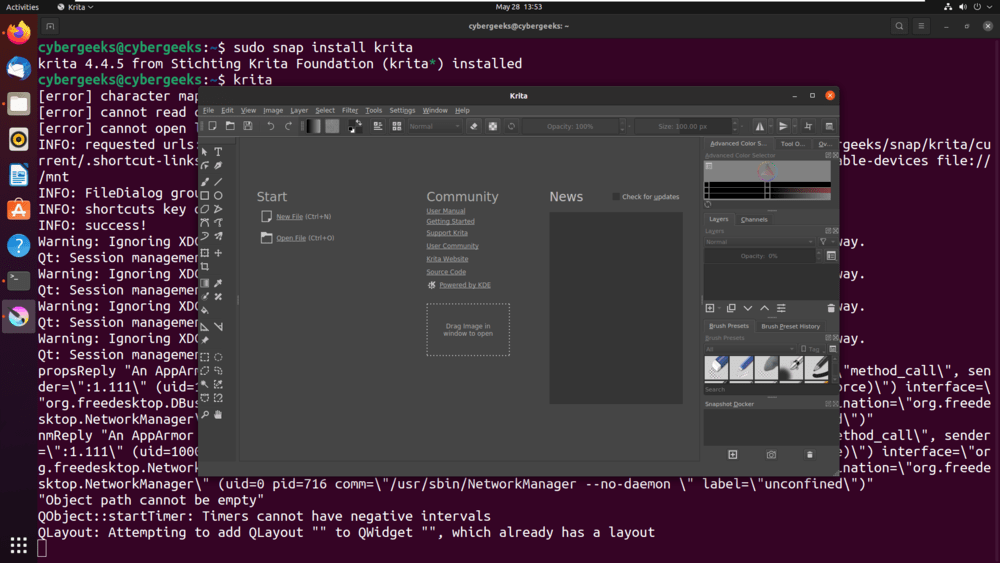Select the Multibrush tool
The image size is (1000, 563).
[x=218, y=236]
